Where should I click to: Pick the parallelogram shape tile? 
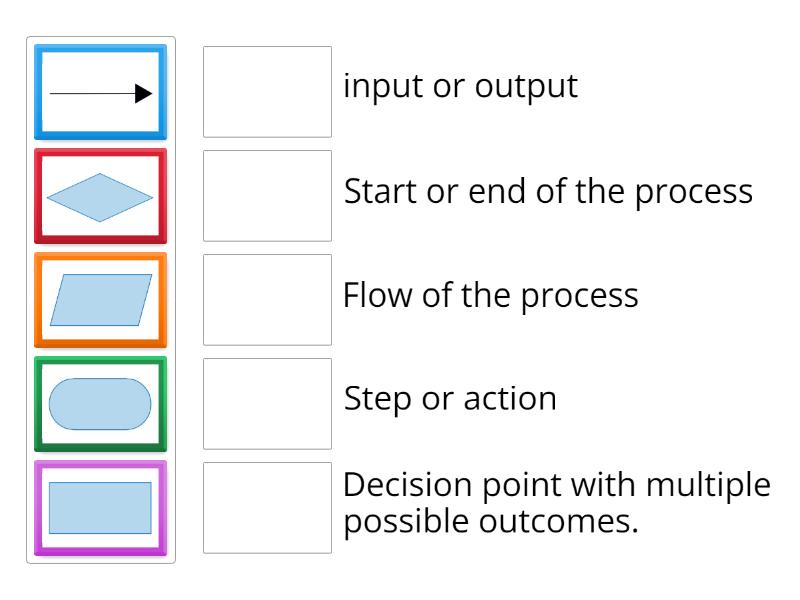tap(100, 300)
